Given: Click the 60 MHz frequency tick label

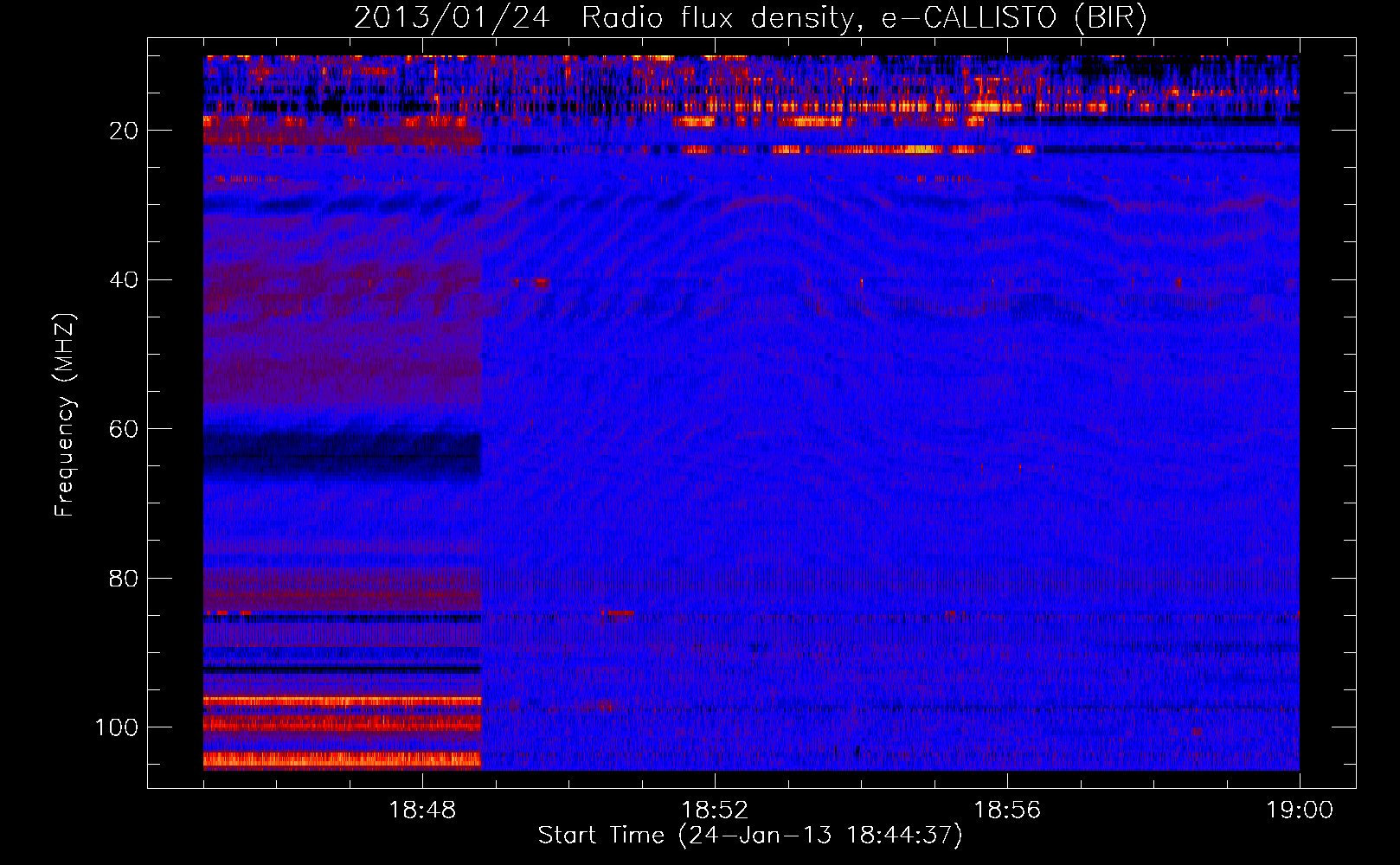Looking at the screenshot, I should click(x=124, y=429).
